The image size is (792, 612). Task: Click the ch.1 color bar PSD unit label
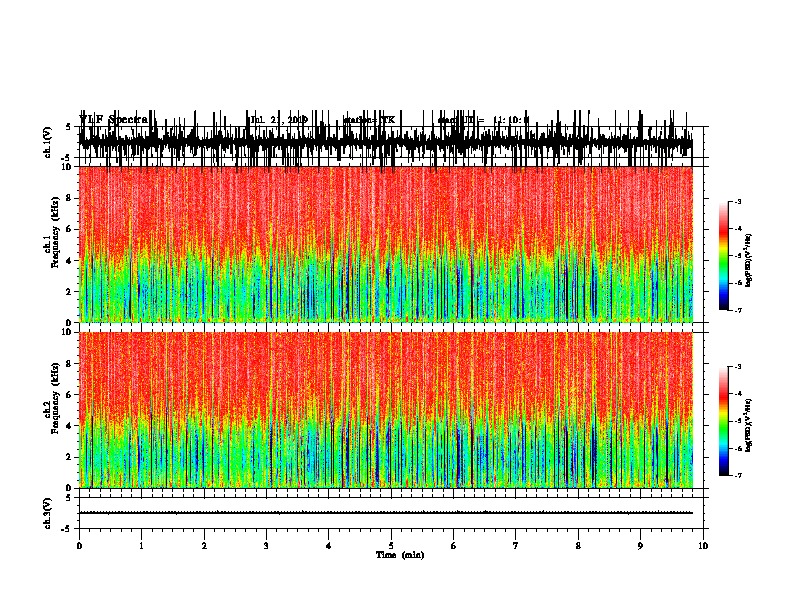(x=749, y=261)
